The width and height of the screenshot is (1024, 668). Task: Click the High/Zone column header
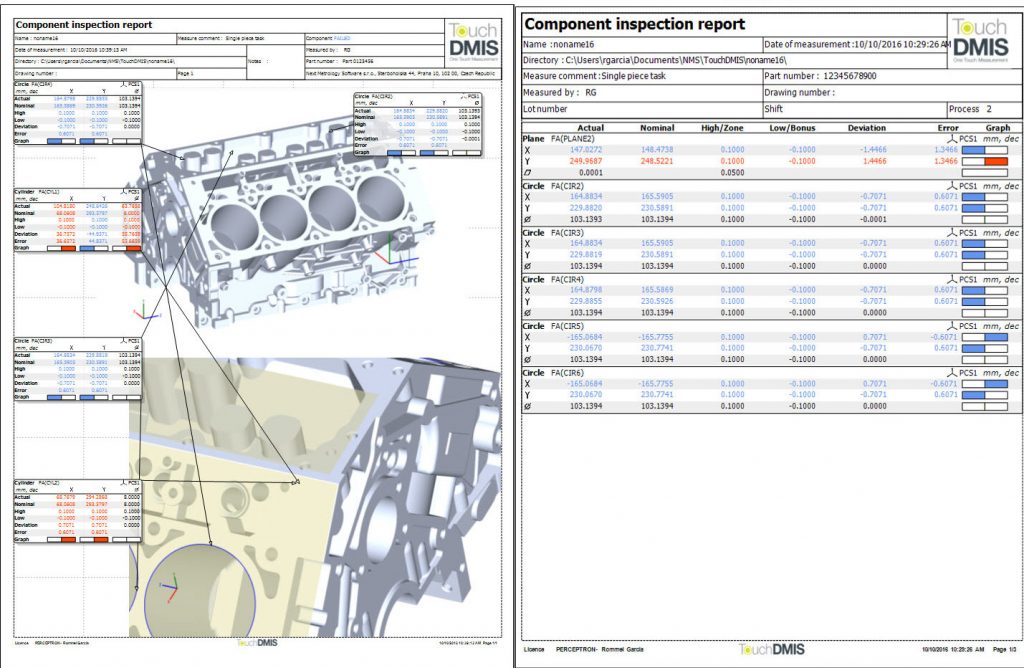point(727,127)
